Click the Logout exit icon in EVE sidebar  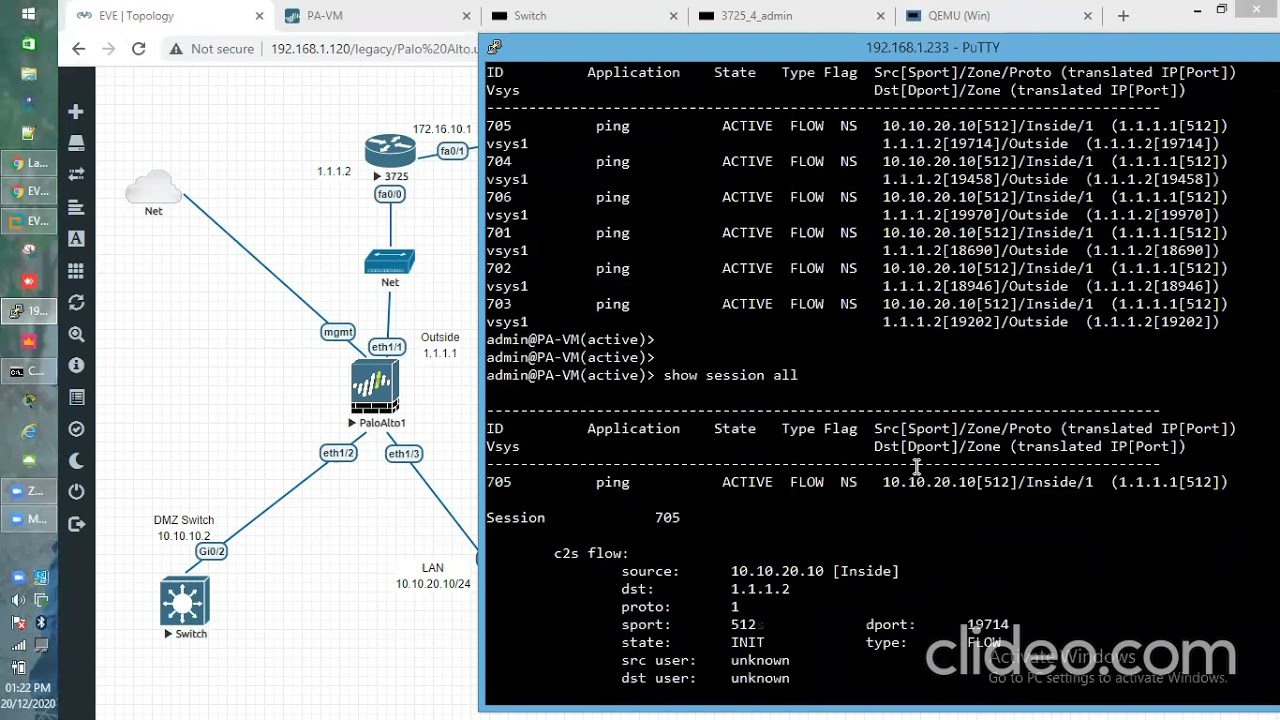[76, 524]
